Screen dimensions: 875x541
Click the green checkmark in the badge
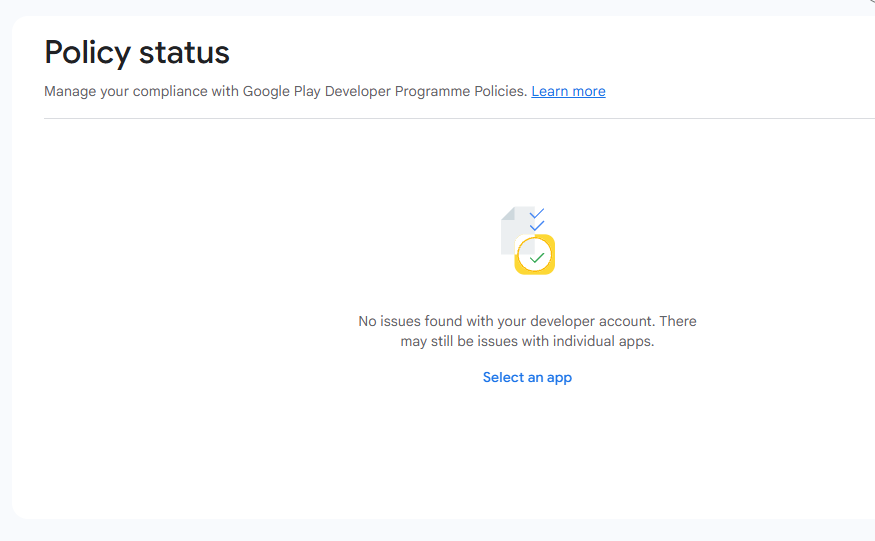coord(537,258)
